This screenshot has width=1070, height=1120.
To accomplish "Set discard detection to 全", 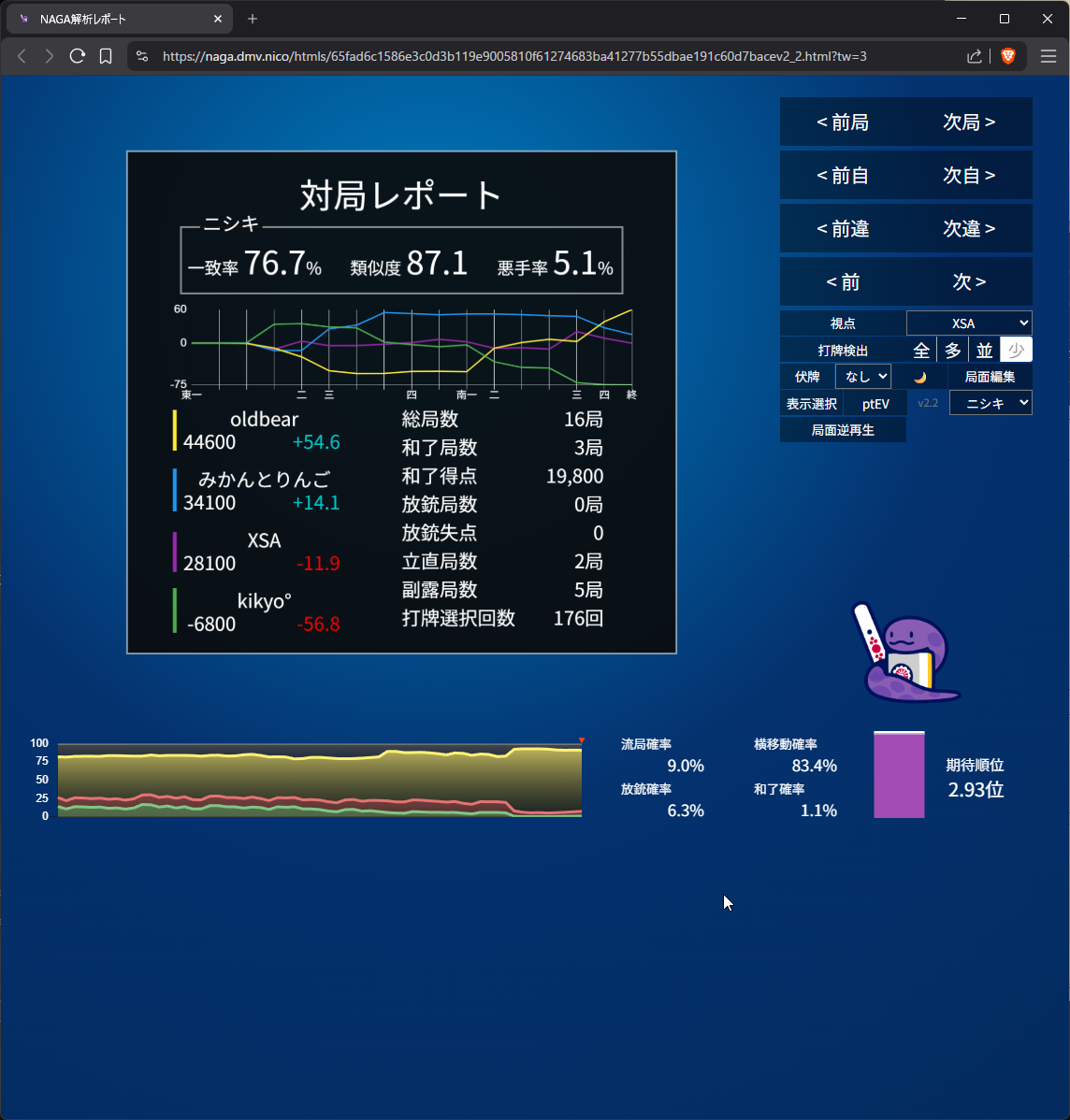I will (921, 351).
